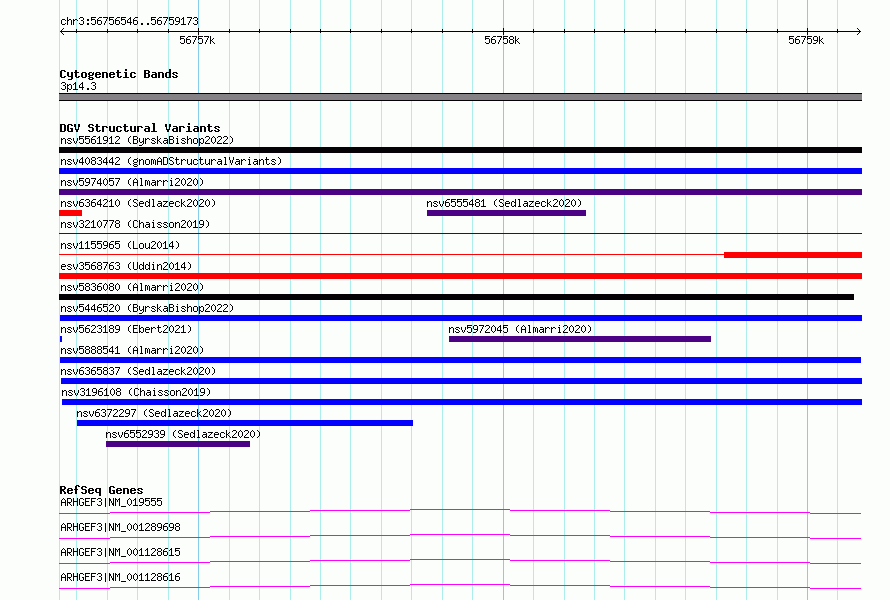Click the DGV Structural Variants track title
Viewport: 890px width, 600px height.
coord(140,128)
